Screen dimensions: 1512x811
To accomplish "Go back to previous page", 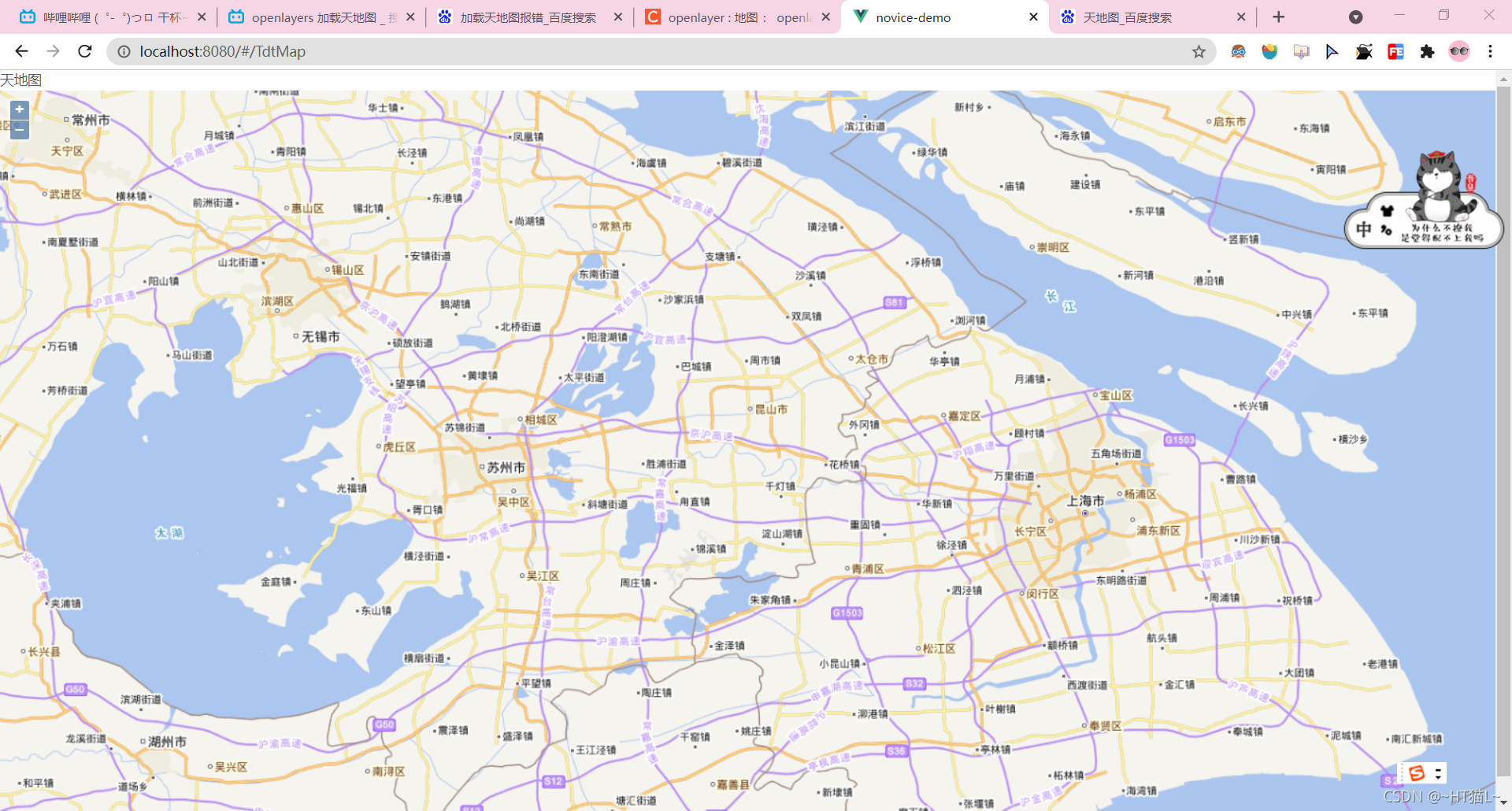I will [x=21, y=51].
